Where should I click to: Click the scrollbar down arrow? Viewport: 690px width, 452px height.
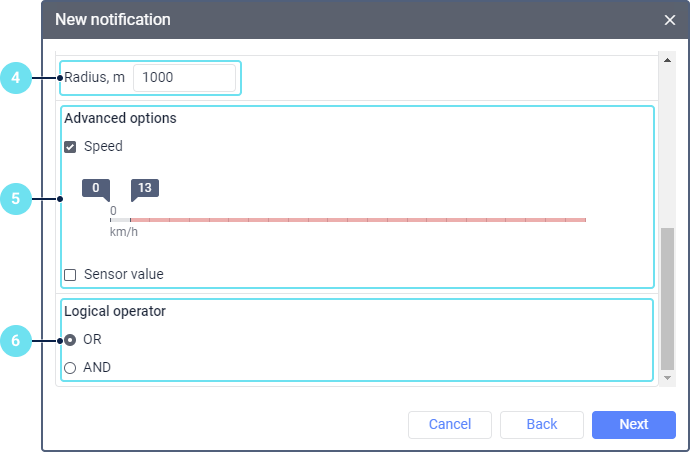[x=667, y=378]
